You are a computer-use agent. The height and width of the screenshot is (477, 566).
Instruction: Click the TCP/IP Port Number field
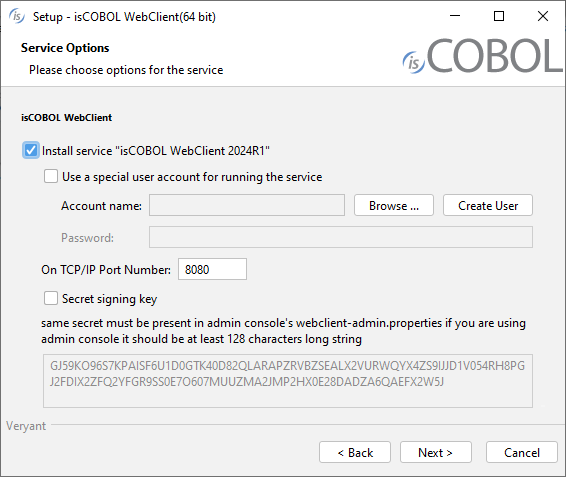pos(212,269)
